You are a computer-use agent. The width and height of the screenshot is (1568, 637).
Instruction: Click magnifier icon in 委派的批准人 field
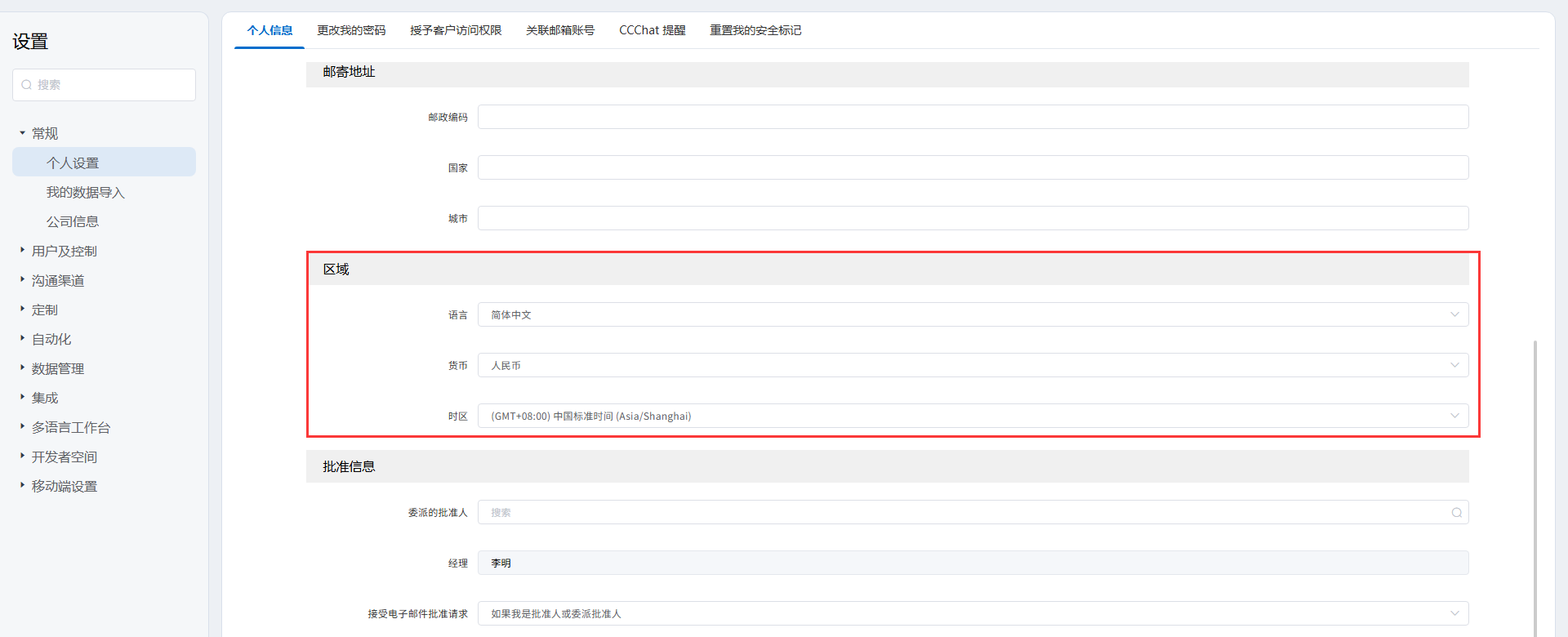pos(1456,513)
